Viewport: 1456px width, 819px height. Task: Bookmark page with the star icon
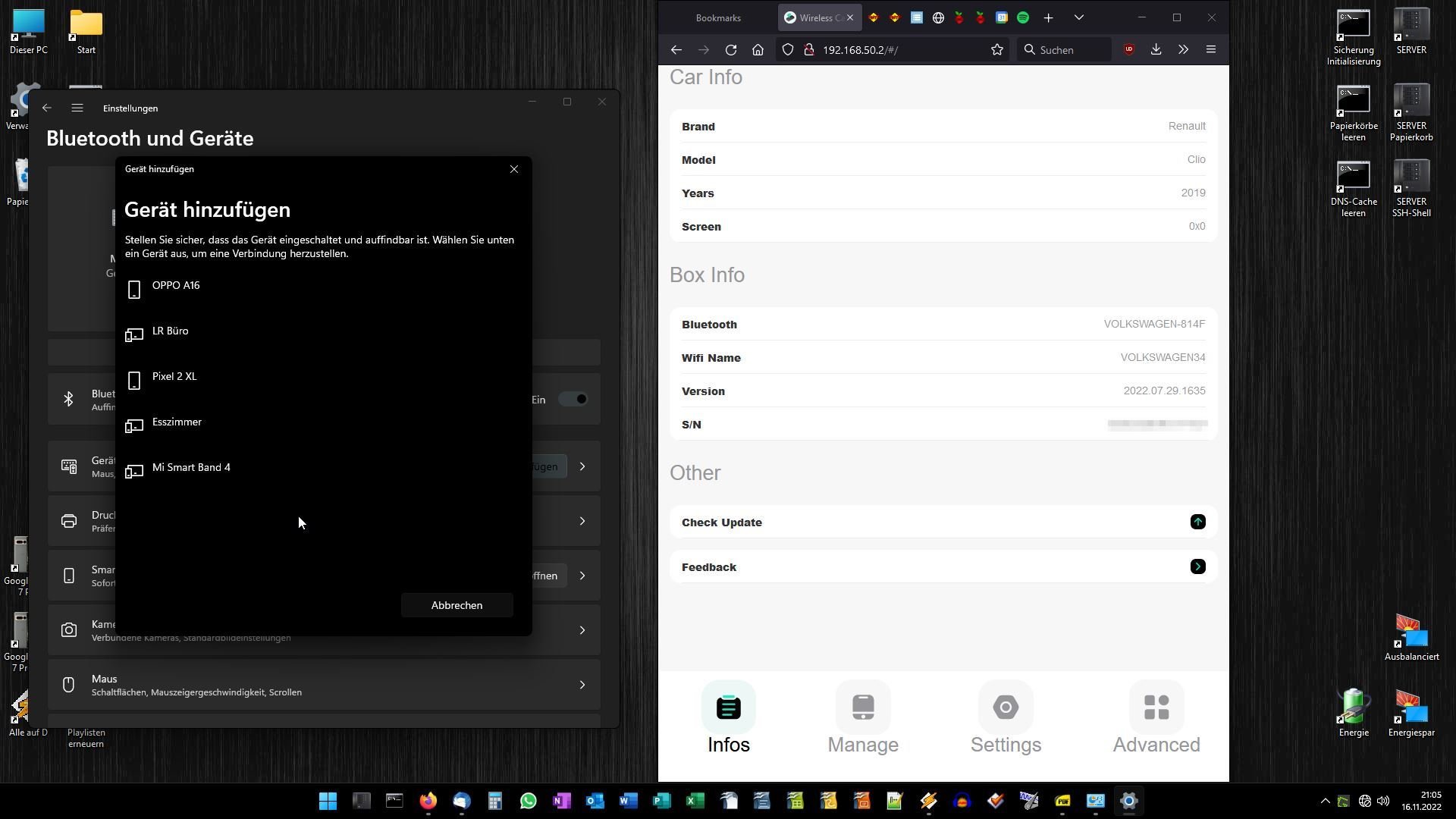996,50
